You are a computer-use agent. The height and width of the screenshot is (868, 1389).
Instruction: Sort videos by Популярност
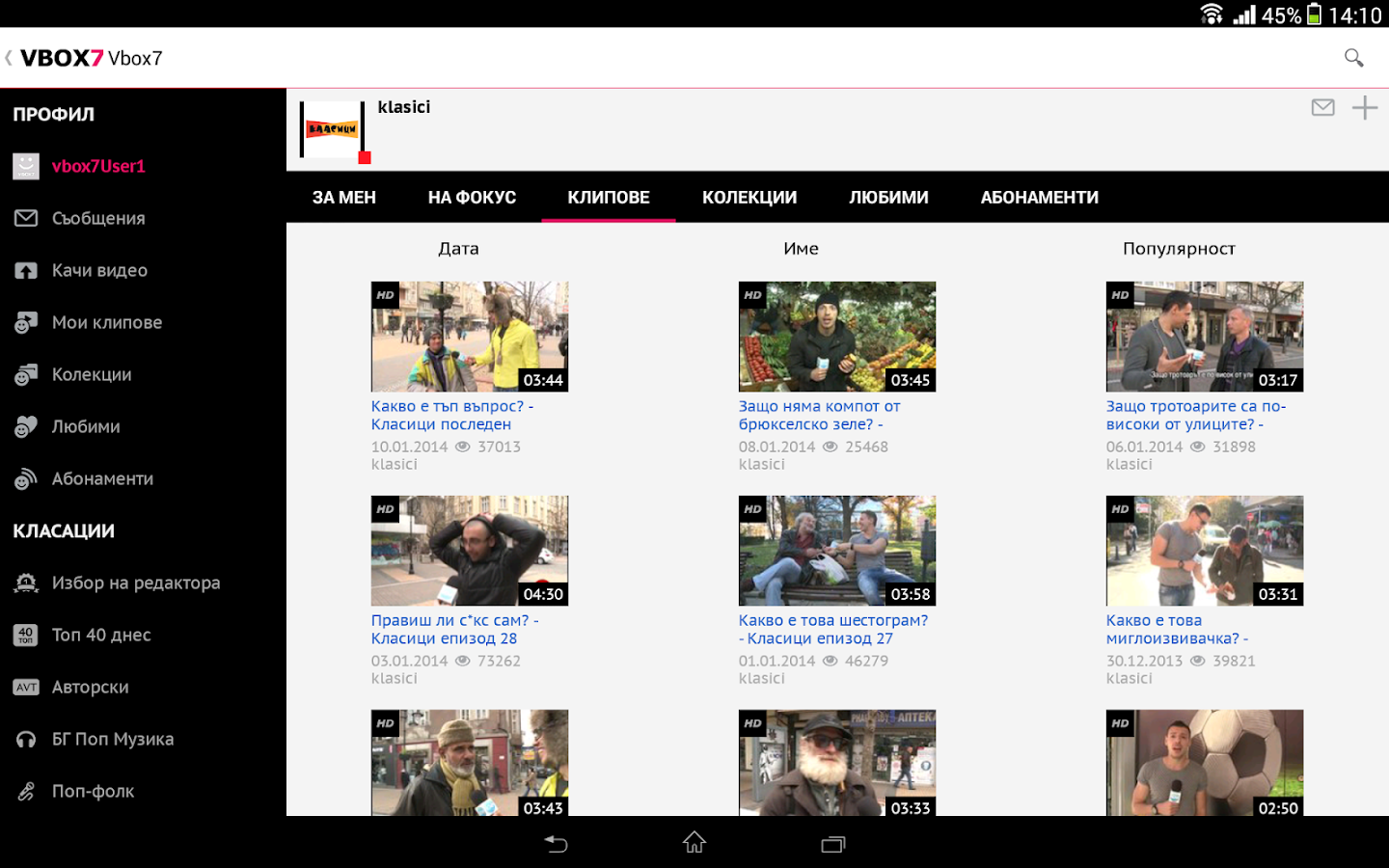pos(1179,248)
